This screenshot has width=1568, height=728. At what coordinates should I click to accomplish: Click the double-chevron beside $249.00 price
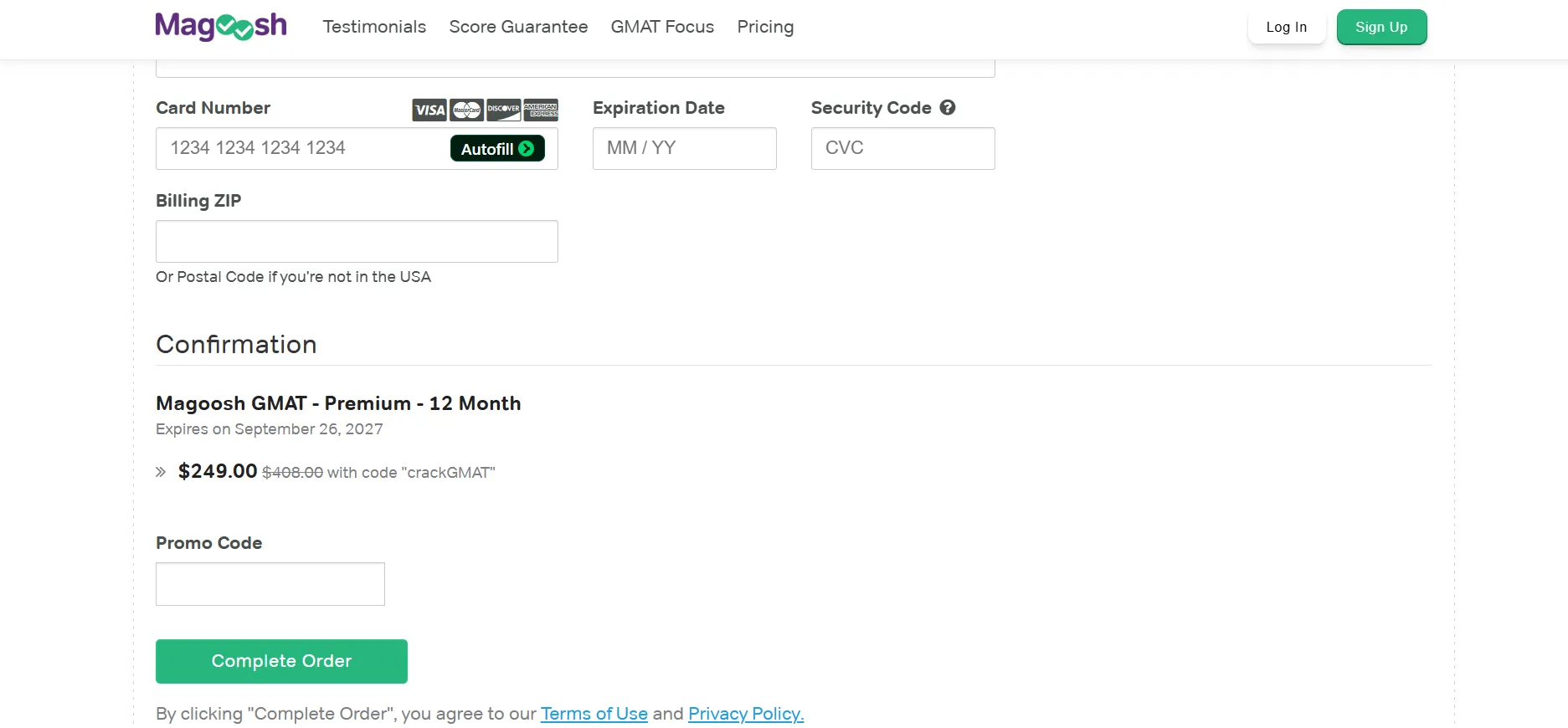point(161,472)
